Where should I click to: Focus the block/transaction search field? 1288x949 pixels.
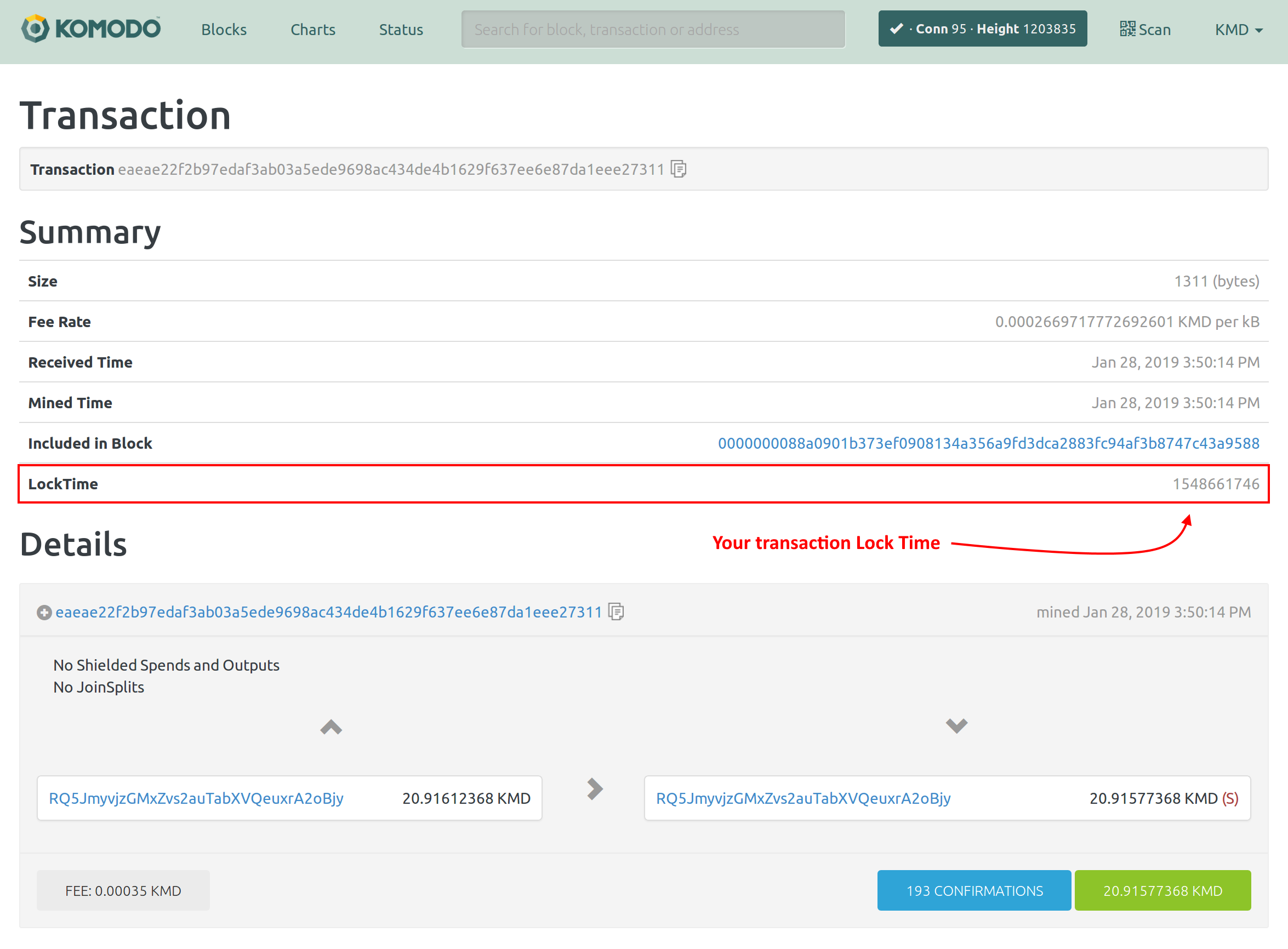pos(653,29)
